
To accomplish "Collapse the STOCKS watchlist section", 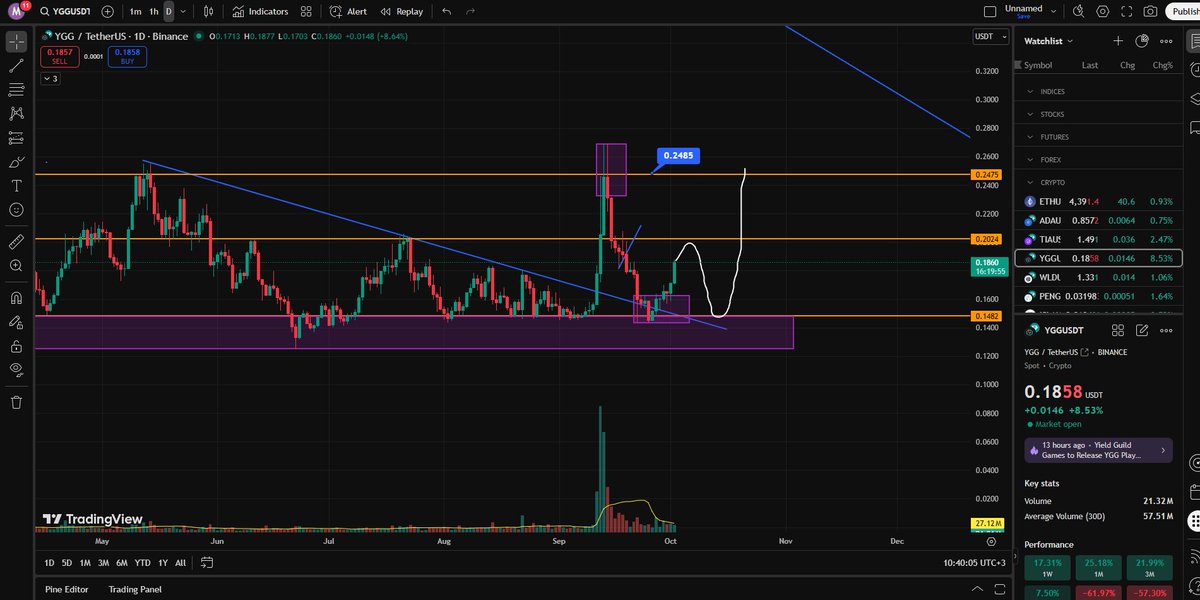I will click(1030, 114).
